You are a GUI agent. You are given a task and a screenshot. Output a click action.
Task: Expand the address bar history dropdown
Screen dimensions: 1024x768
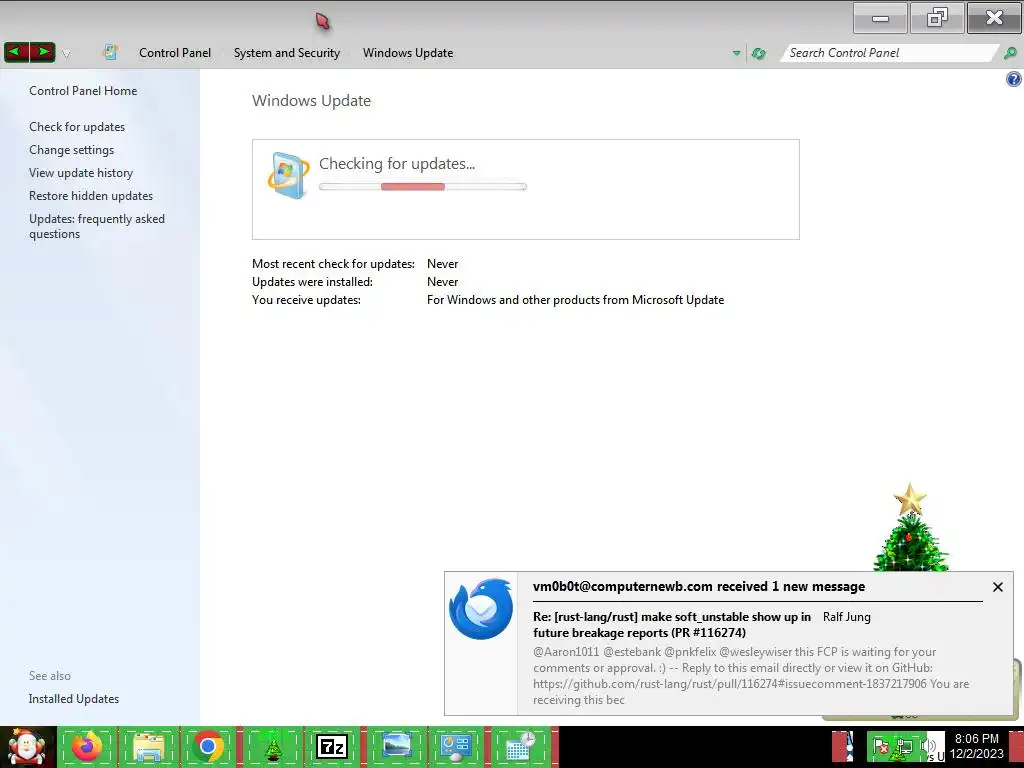[x=737, y=53]
